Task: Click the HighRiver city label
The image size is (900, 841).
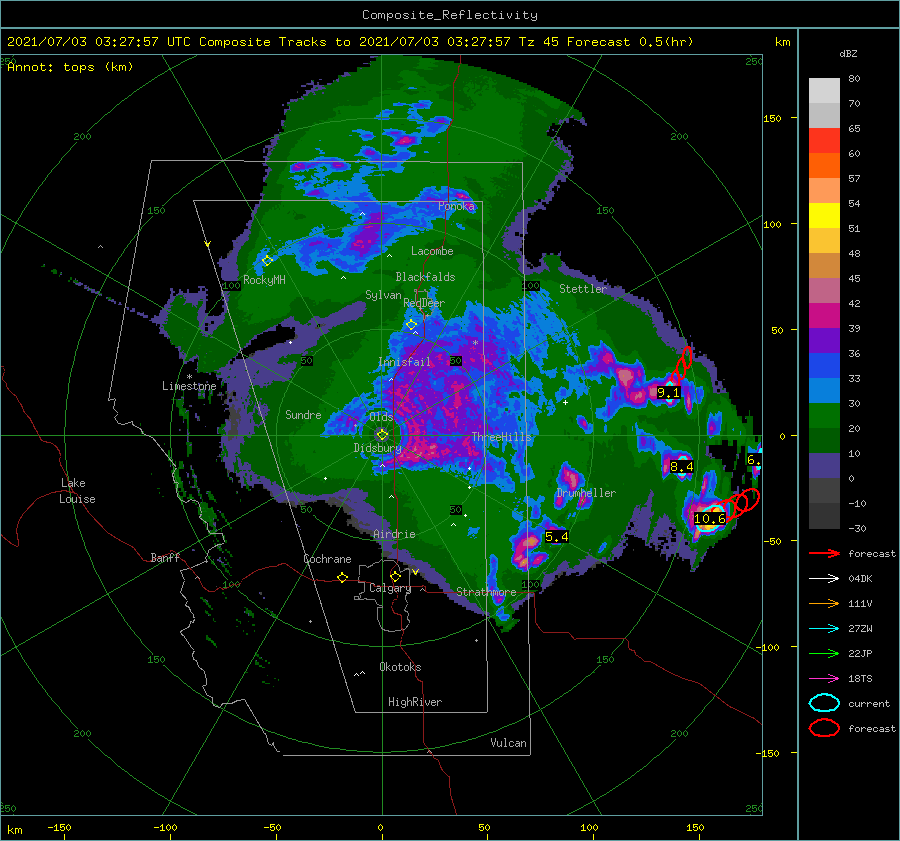Action: [415, 702]
